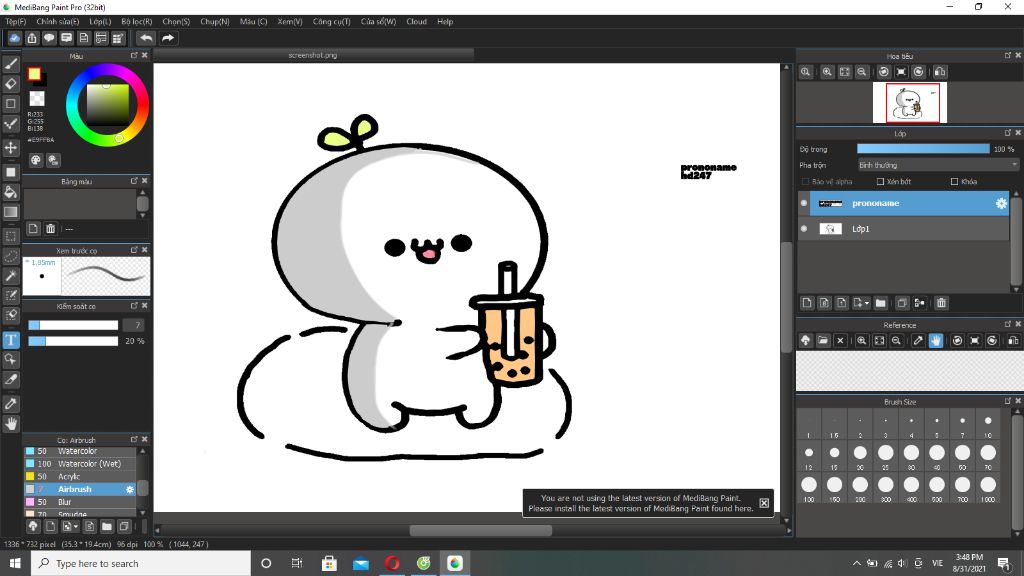Open the Microsoft Store from taskbar
The width and height of the screenshot is (1024, 576).
[x=329, y=563]
